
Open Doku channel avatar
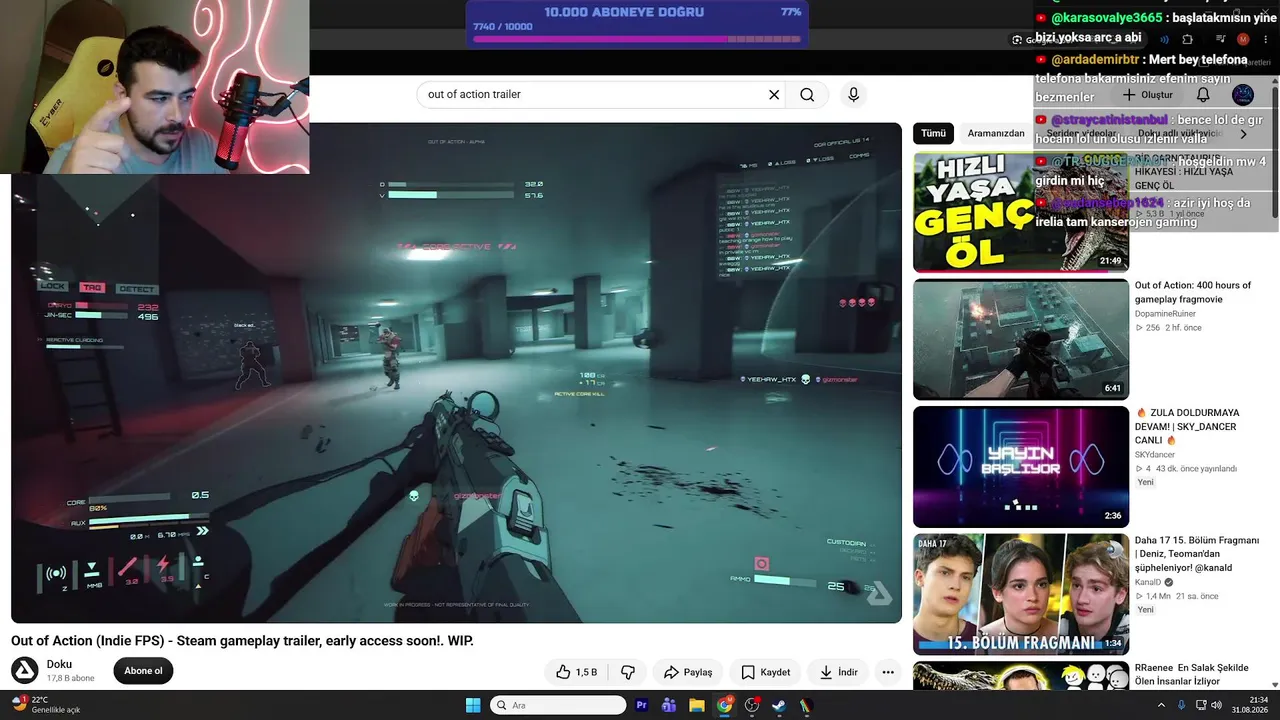tap(25, 671)
